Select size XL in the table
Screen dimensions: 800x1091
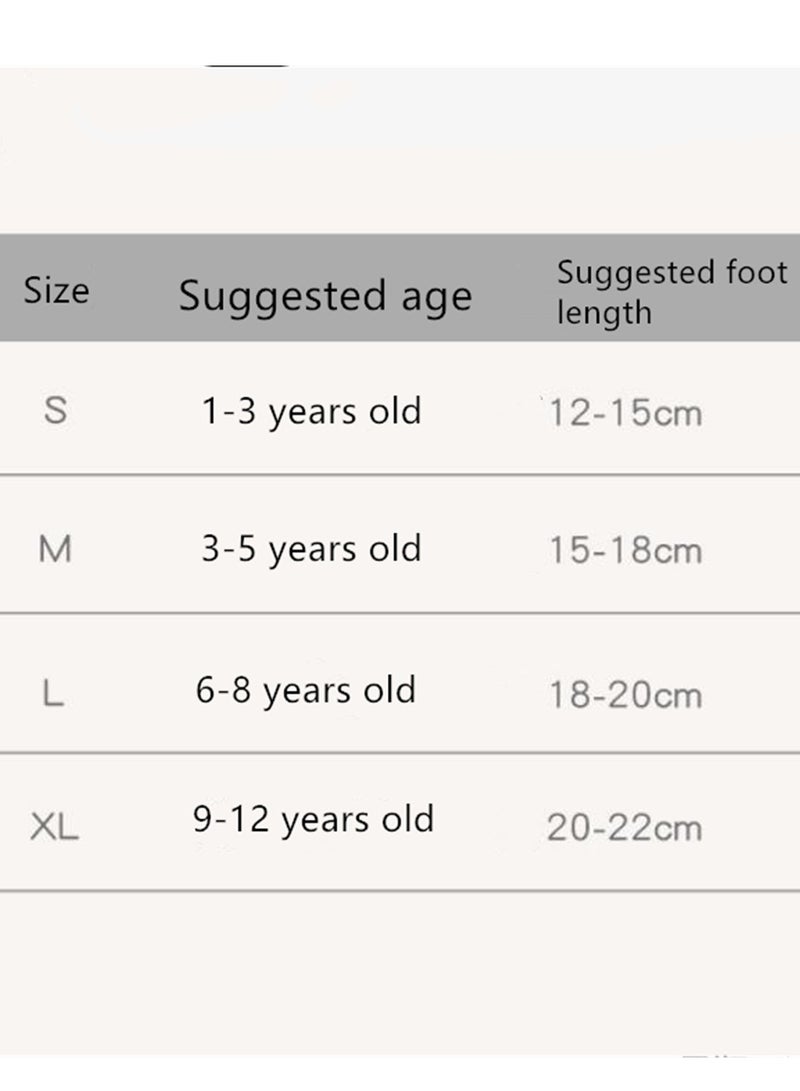pos(54,827)
